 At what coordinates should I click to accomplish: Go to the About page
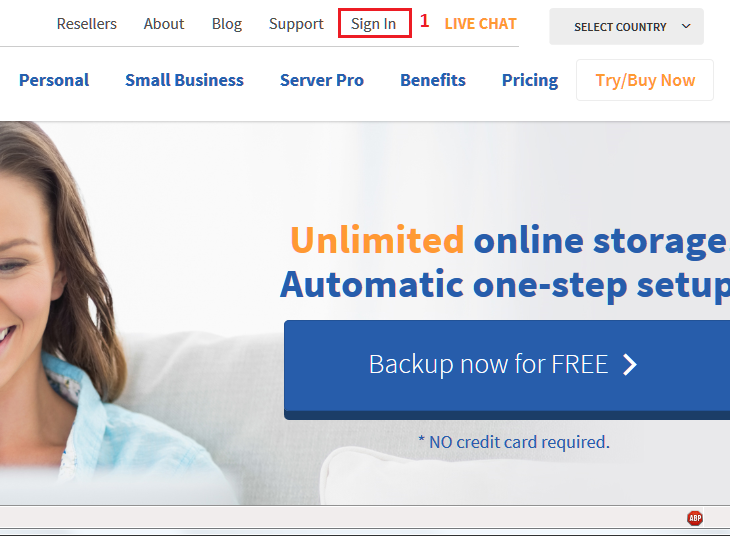coord(164,24)
